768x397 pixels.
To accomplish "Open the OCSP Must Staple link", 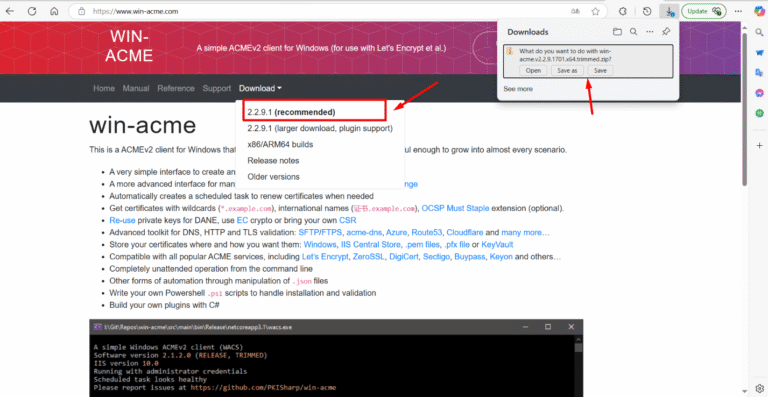I will pyautogui.click(x=456, y=208).
